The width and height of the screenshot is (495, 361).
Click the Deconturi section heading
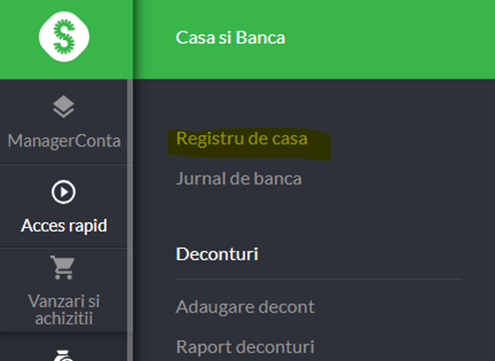pos(217,254)
